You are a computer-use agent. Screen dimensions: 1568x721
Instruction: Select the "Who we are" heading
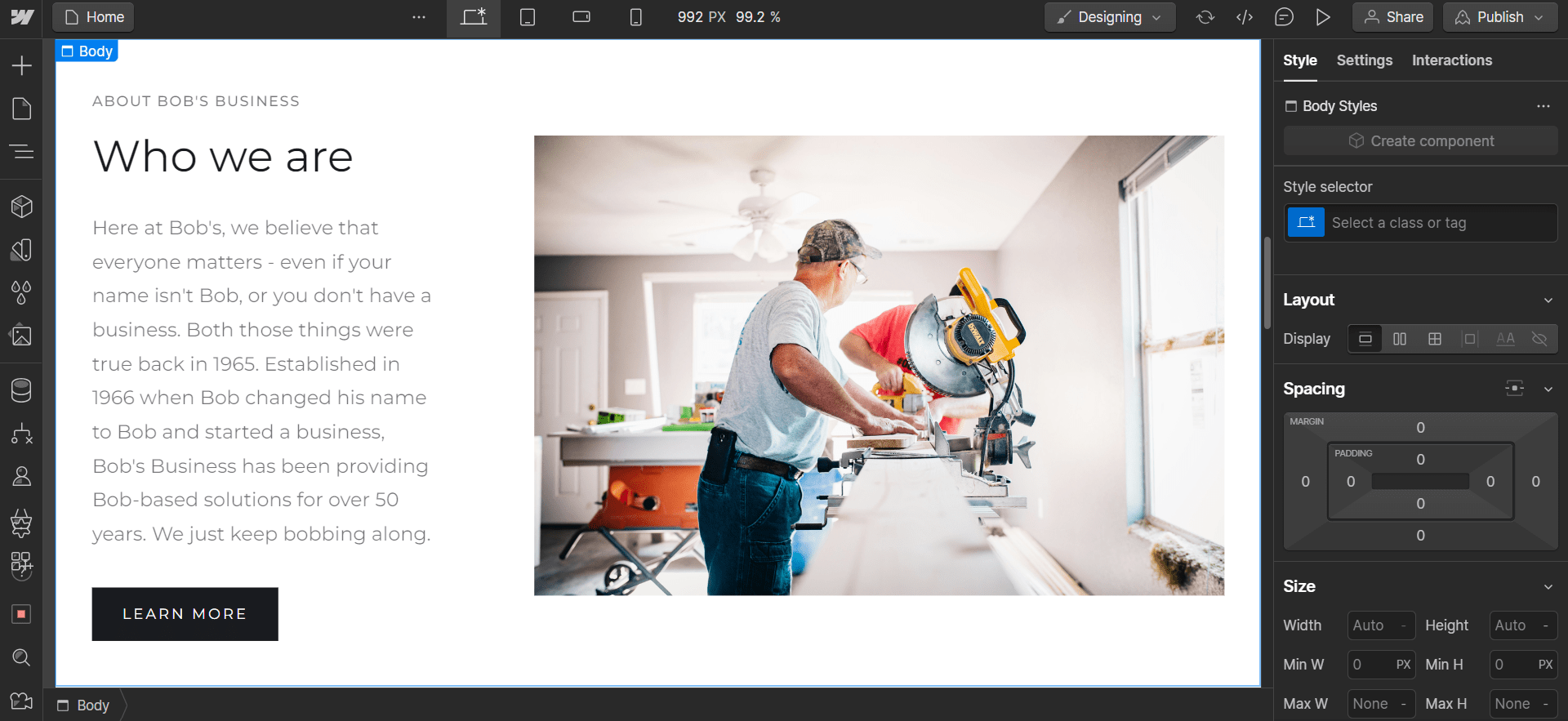tap(223, 156)
